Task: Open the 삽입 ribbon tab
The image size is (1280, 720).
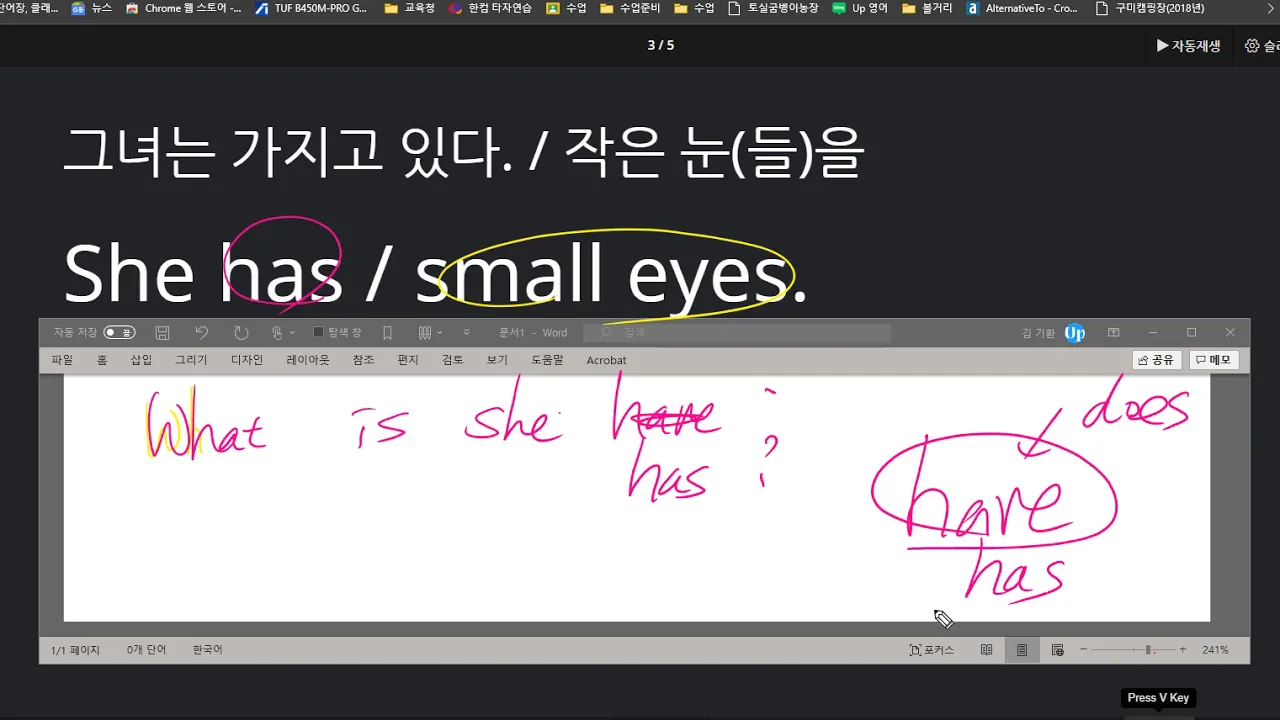Action: pyautogui.click(x=141, y=360)
